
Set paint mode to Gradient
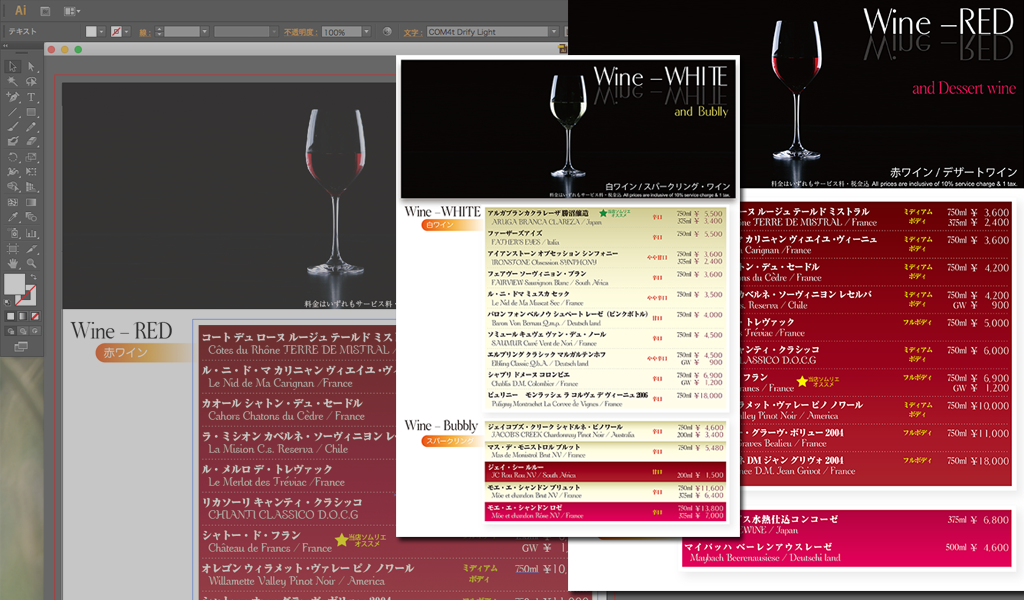22,316
